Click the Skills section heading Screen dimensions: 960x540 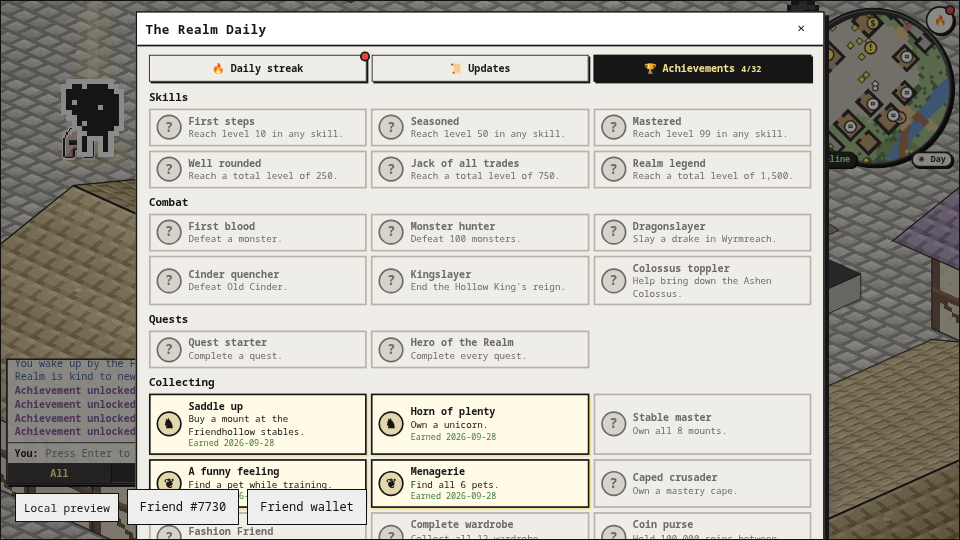tap(168, 97)
